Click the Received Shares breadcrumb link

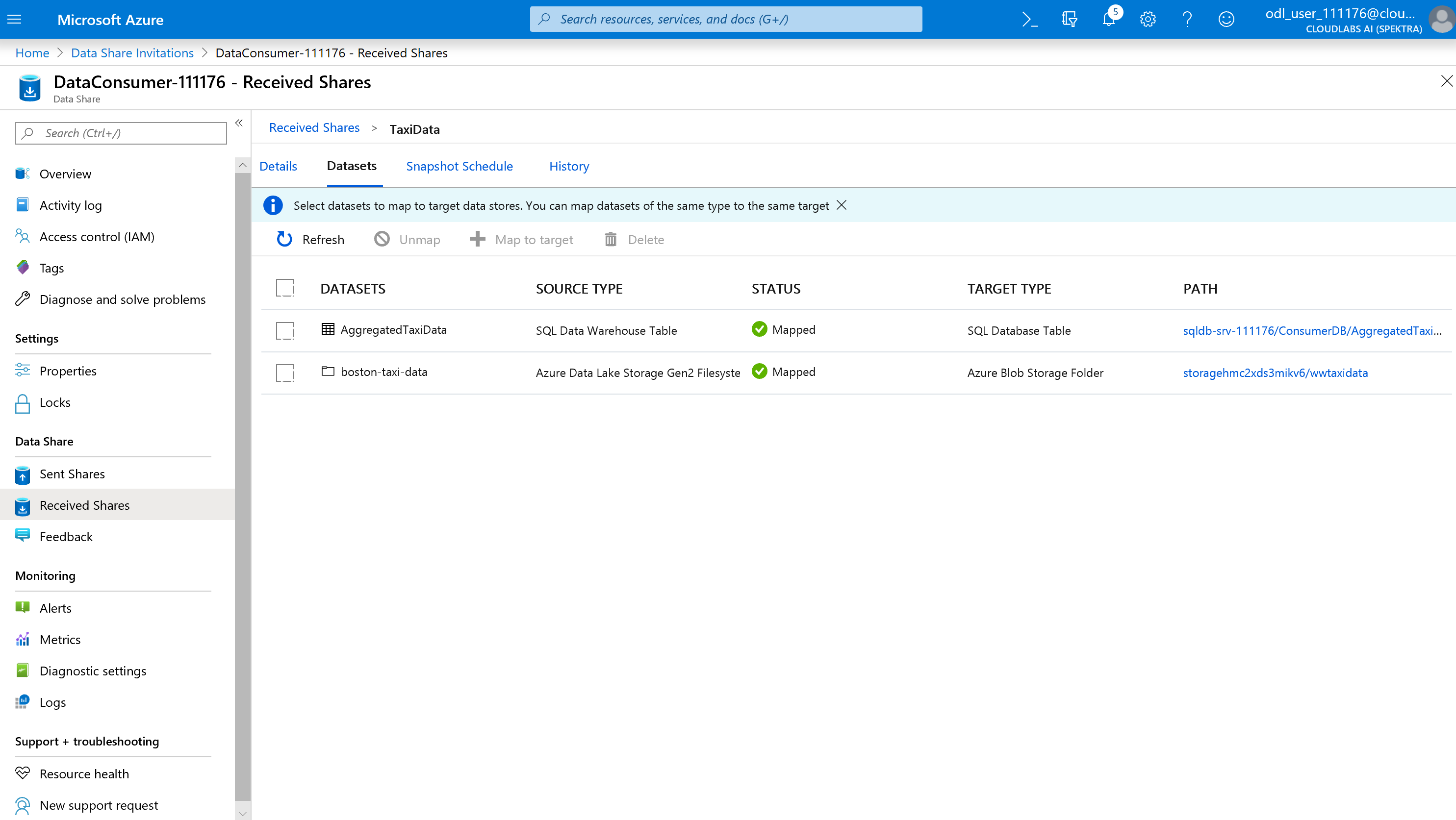coord(314,127)
